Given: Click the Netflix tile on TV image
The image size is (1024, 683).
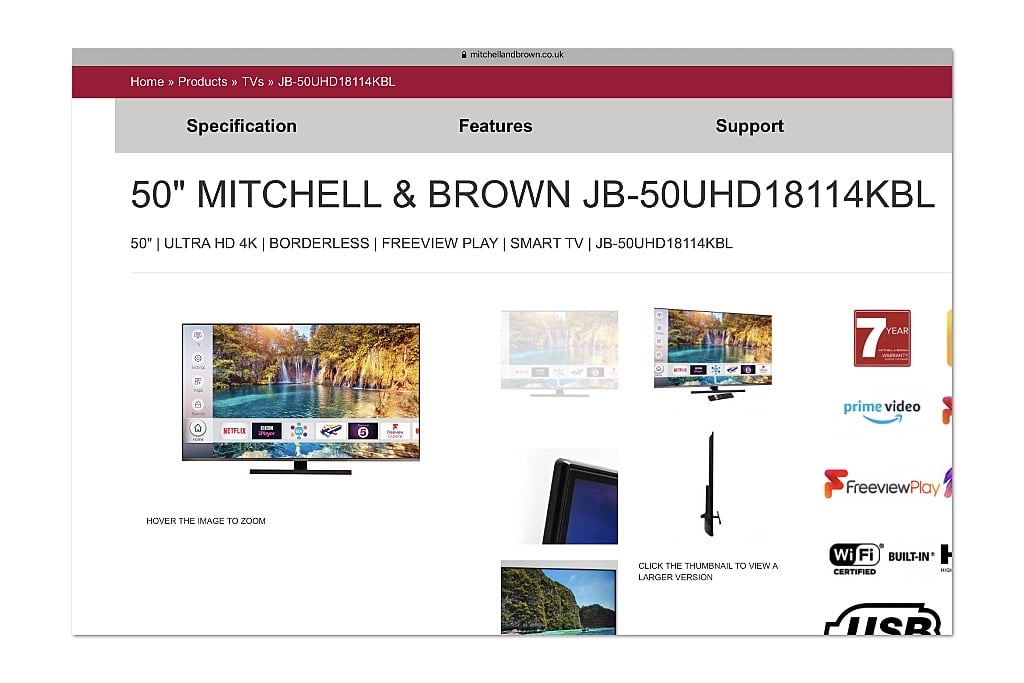Looking at the screenshot, I should [x=234, y=431].
